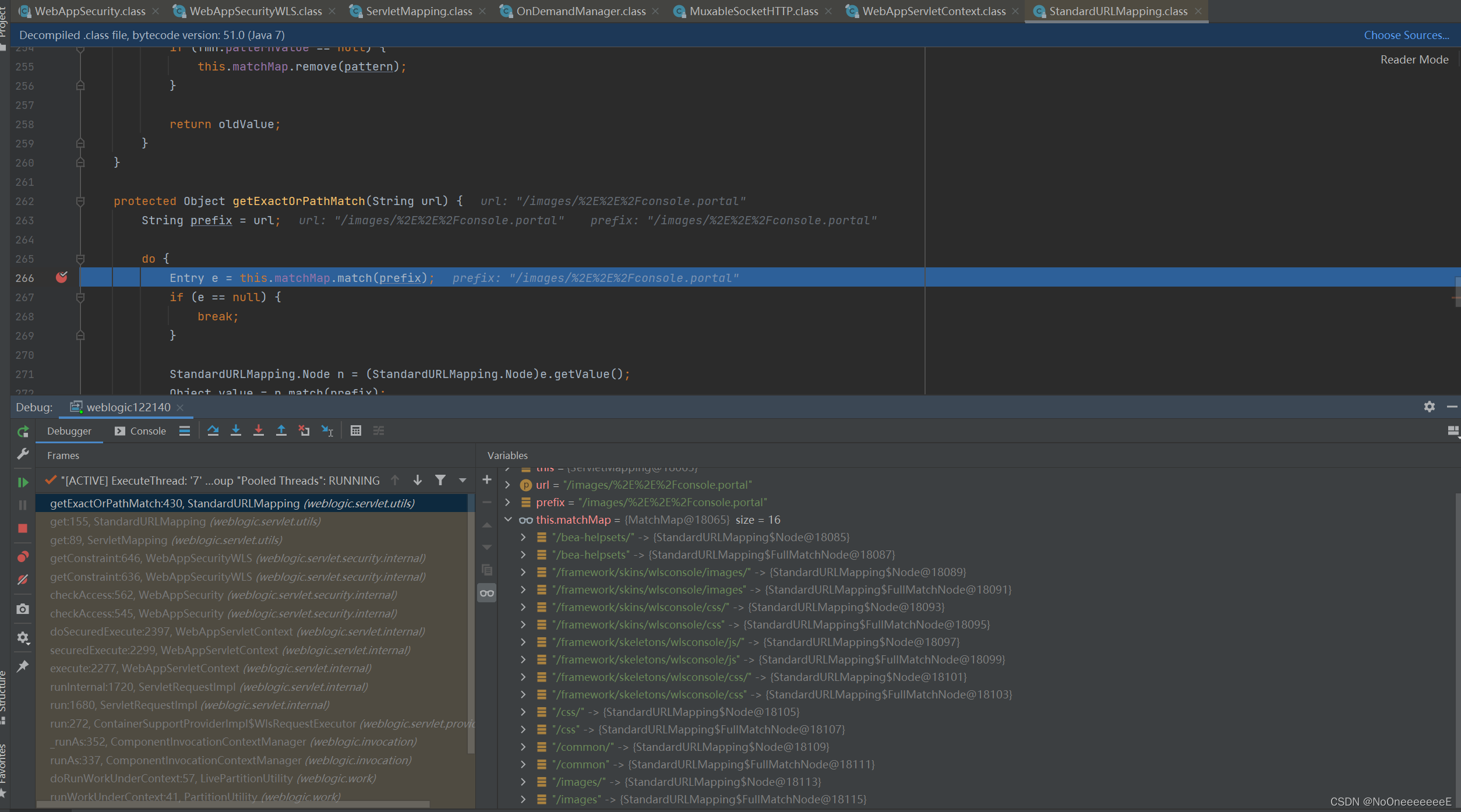1461x812 pixels.
Task: Switch to ServletMapping.class tab
Action: coord(419,11)
